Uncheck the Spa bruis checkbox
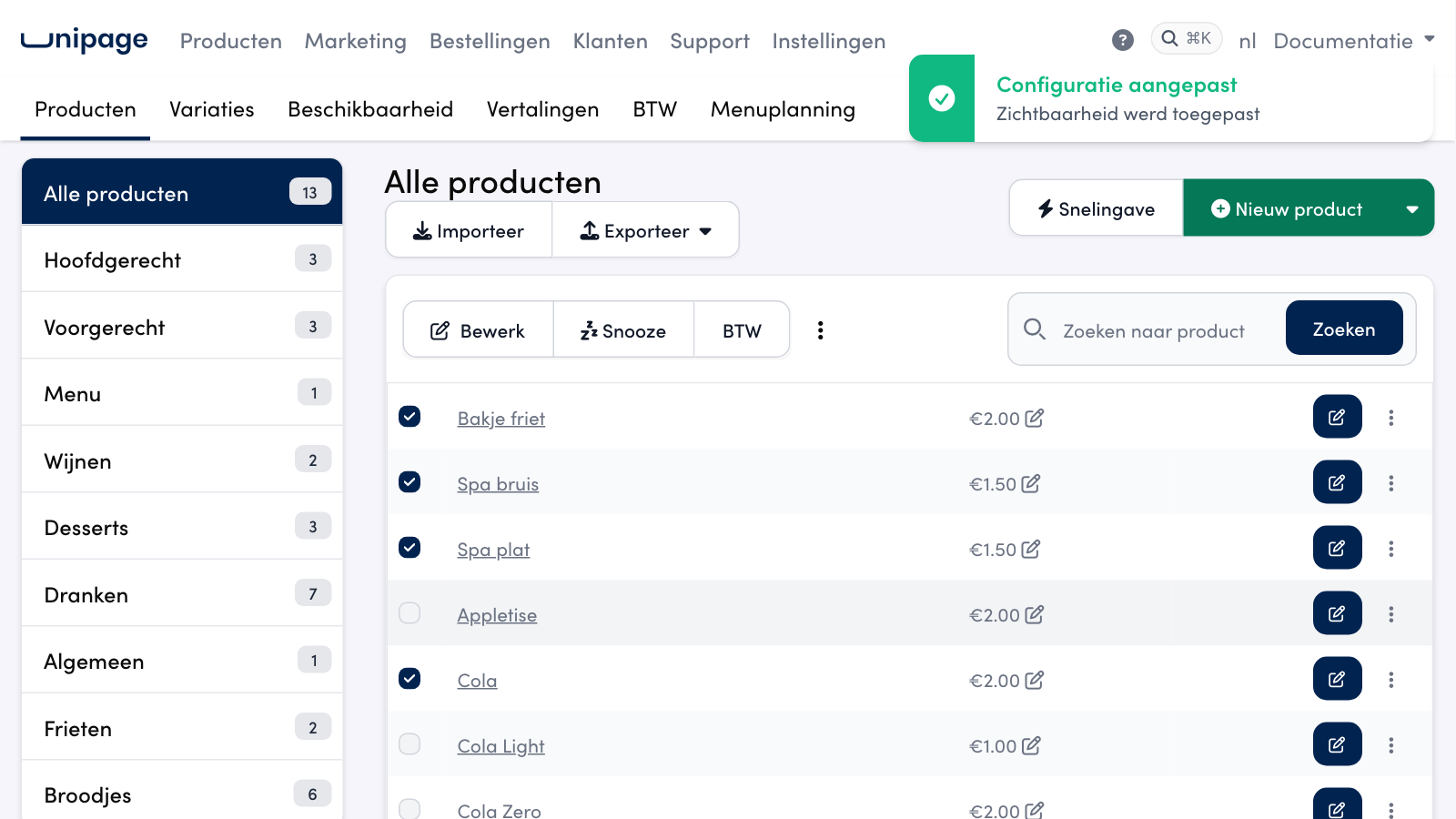The height and width of the screenshot is (819, 1456). tap(409, 482)
